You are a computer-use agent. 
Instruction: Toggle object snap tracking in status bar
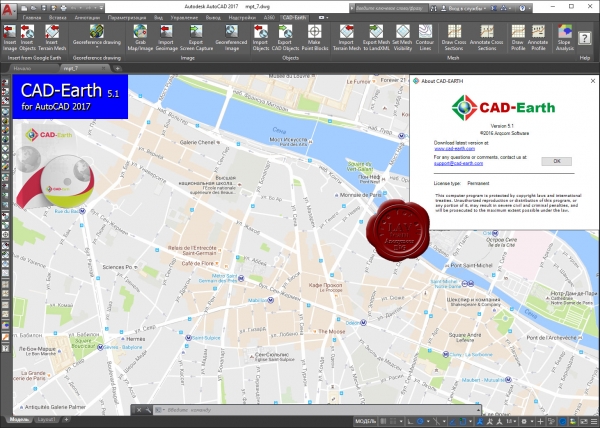point(452,421)
